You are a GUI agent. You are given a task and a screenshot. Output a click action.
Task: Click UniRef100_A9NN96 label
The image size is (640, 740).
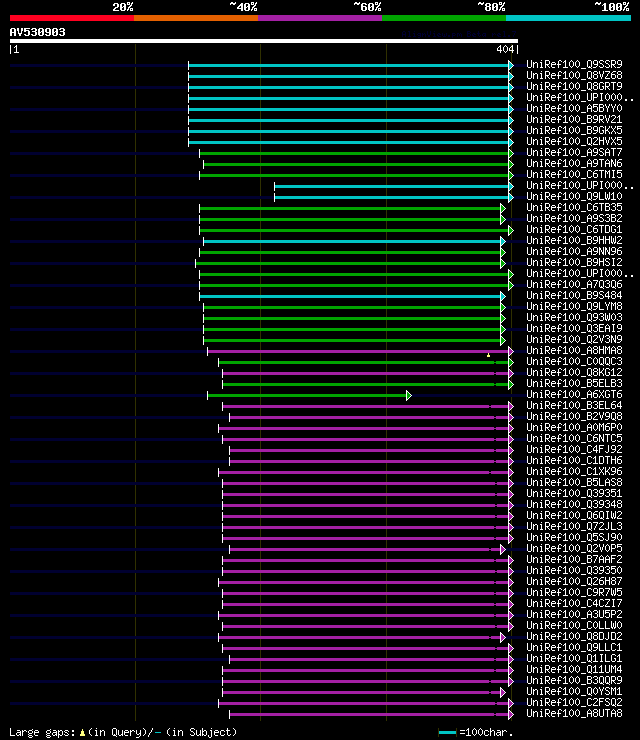pos(574,252)
